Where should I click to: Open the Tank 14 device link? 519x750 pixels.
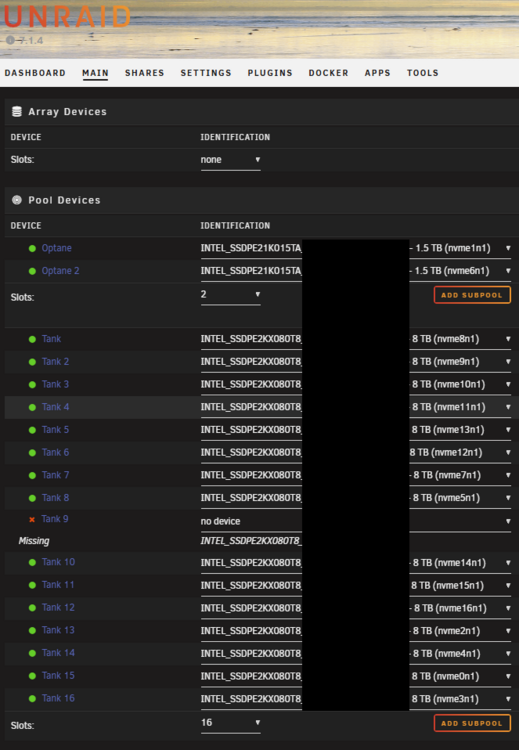pos(58,653)
